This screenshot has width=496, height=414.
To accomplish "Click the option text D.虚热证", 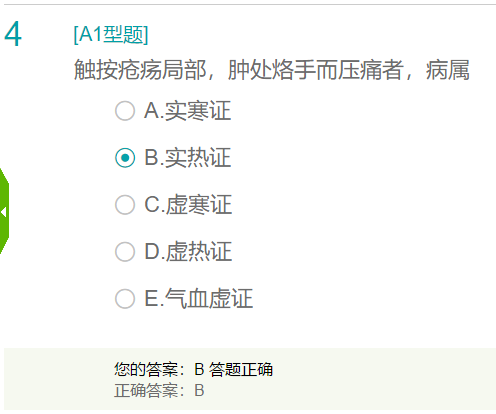I will click(188, 251).
